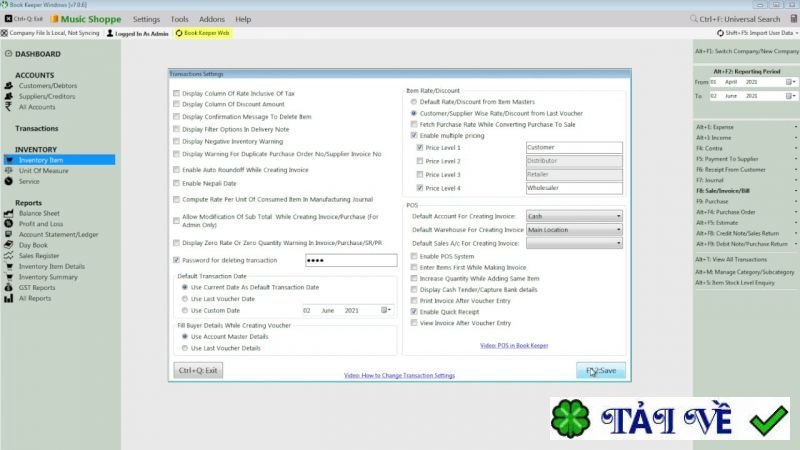
Task: Click the Logged In As Admin user icon
Action: pos(110,33)
